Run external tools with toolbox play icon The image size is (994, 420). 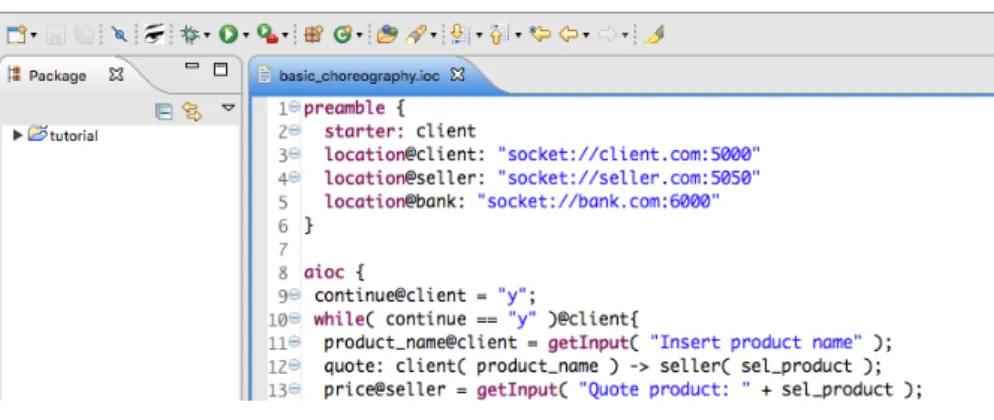pos(268,34)
